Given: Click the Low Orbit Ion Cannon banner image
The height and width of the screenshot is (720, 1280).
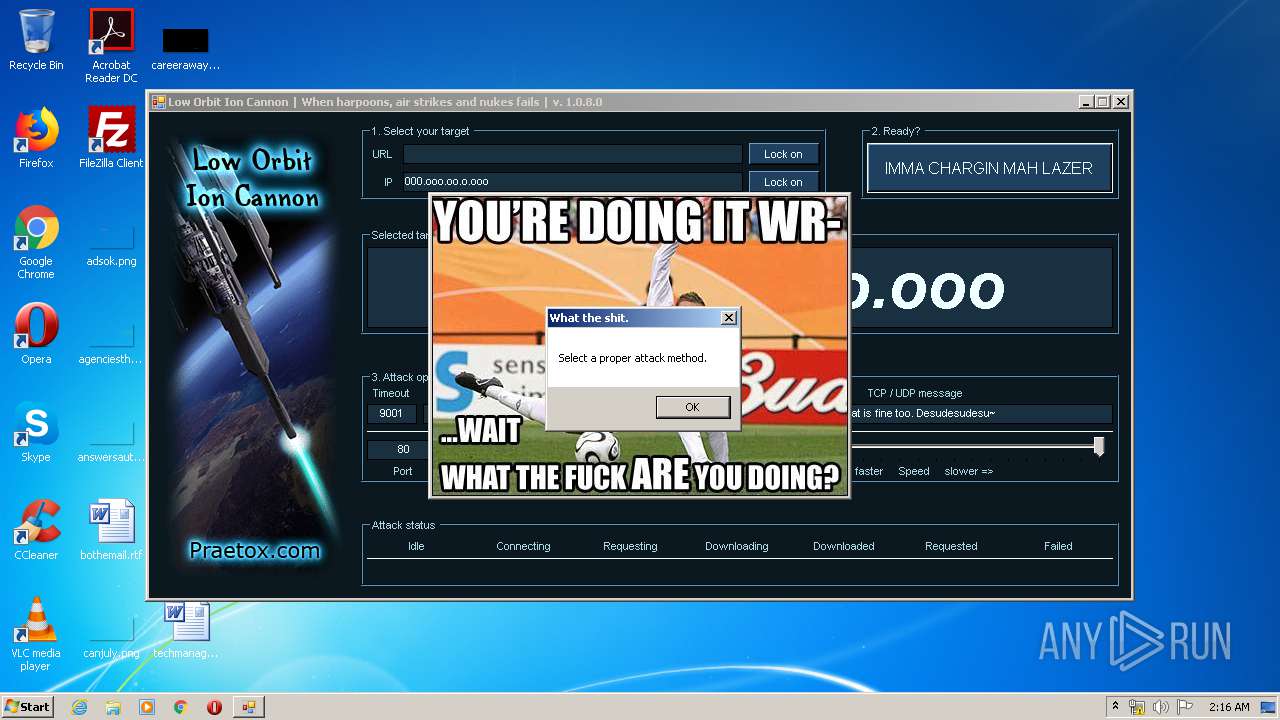Looking at the screenshot, I should click(x=254, y=353).
